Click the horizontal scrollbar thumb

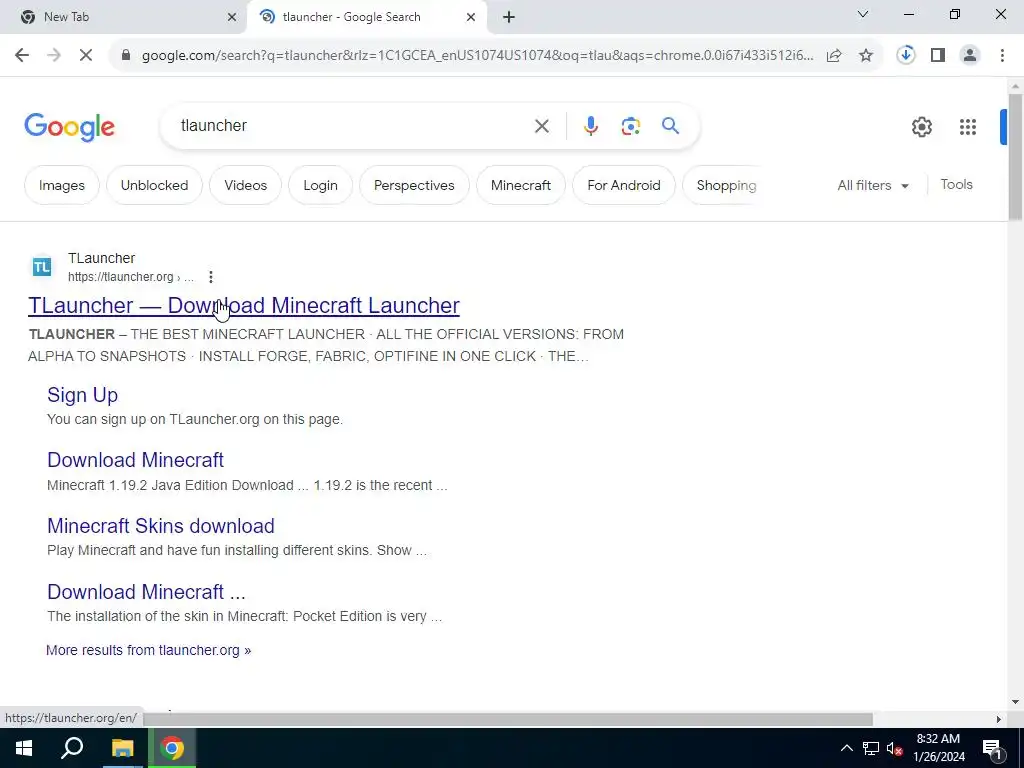[507, 719]
